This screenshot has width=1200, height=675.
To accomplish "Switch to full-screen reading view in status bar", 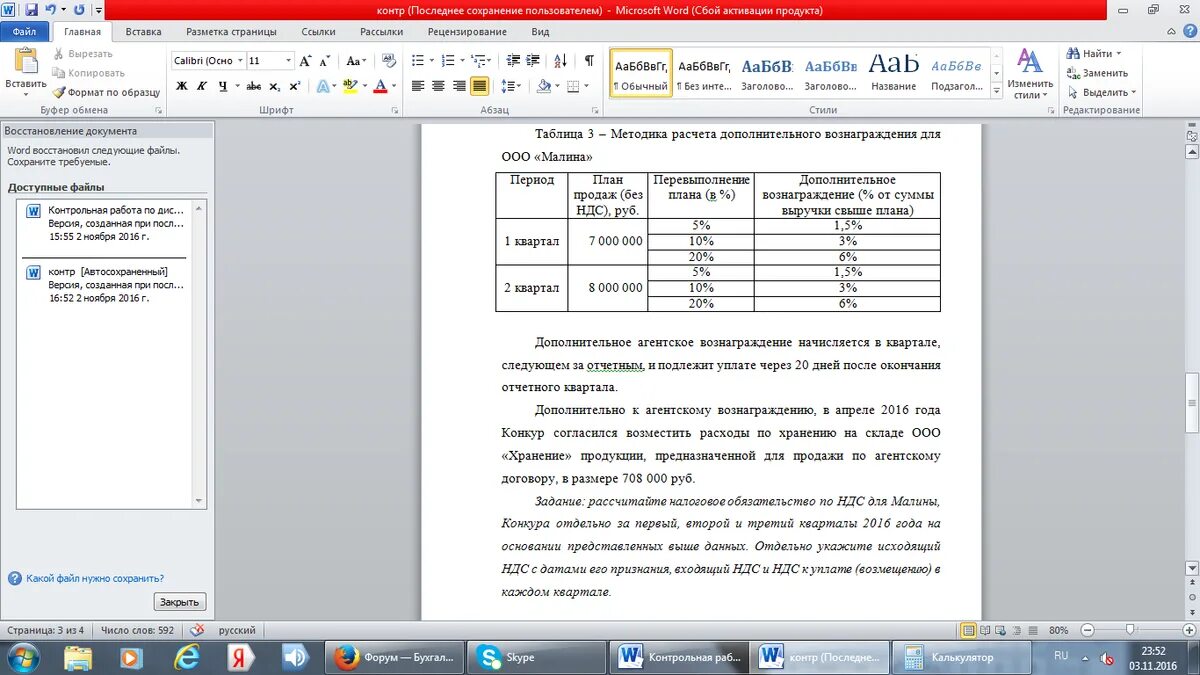I will 985,630.
